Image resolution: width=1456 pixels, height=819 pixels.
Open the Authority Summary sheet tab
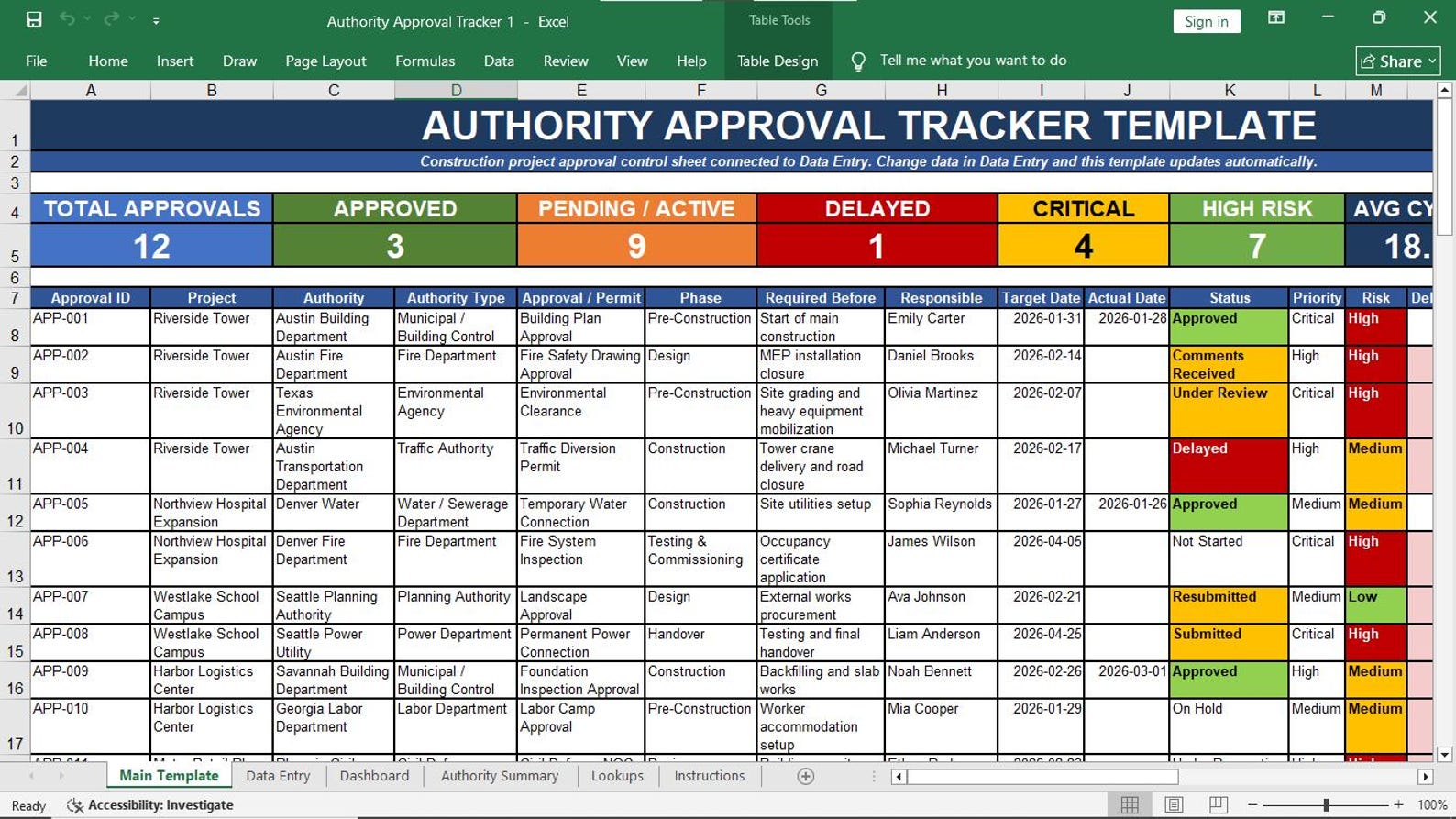pos(500,776)
